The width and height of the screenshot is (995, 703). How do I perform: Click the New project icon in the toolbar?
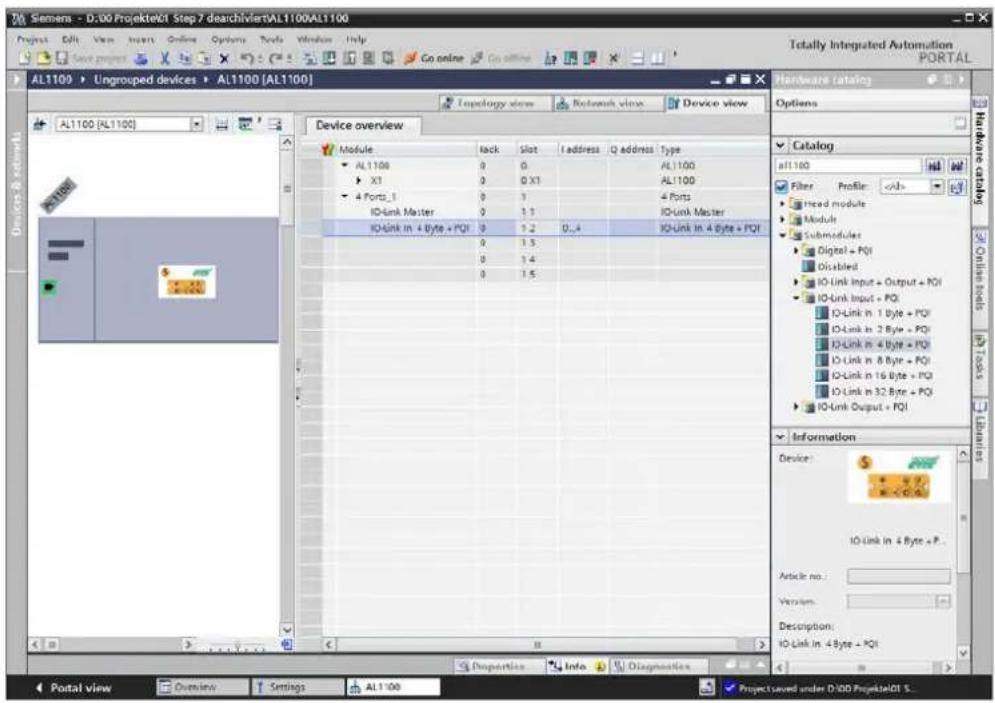click(x=25, y=58)
